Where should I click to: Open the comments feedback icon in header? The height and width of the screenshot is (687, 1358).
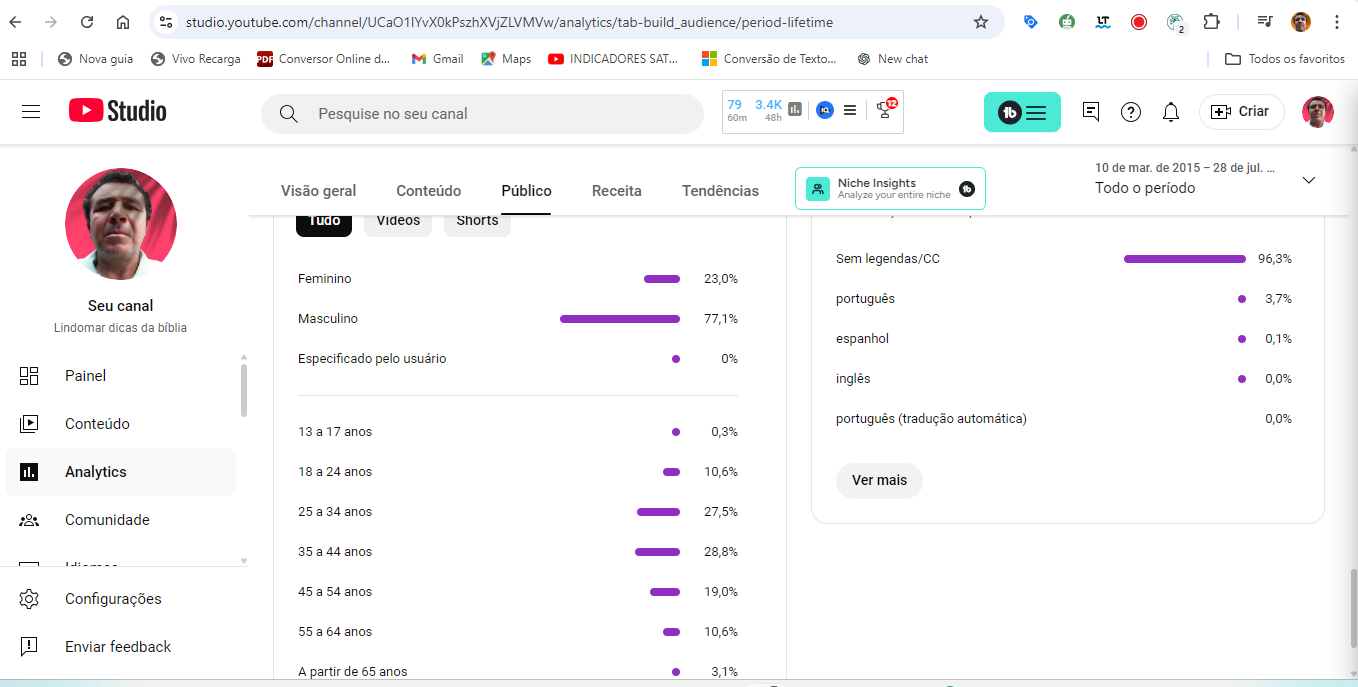[x=1091, y=112]
